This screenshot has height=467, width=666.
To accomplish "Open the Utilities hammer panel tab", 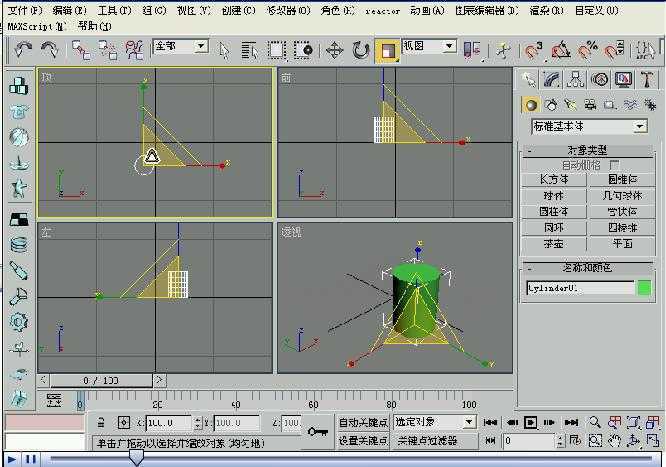I will click(x=647, y=79).
